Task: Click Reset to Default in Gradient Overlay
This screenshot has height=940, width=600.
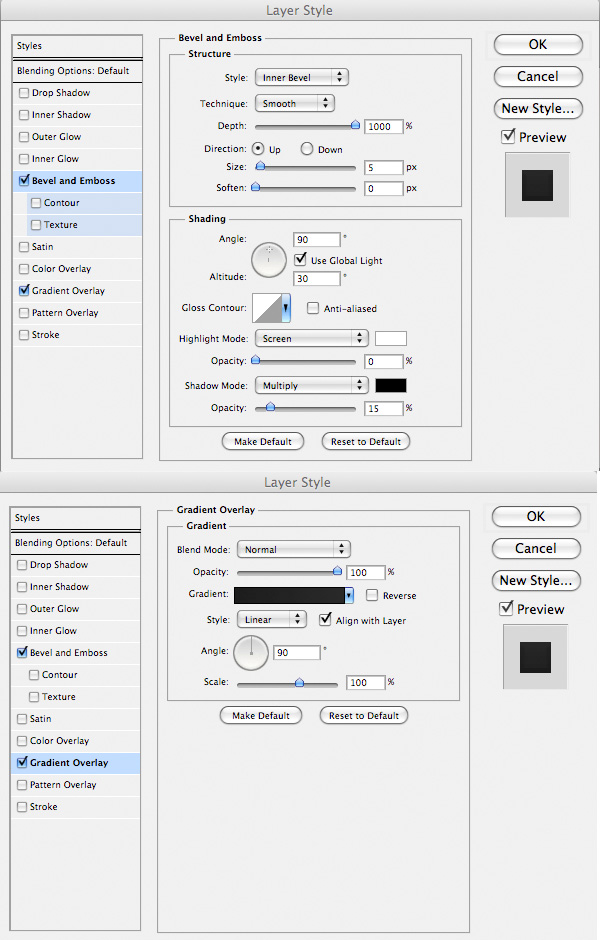Action: coord(364,715)
